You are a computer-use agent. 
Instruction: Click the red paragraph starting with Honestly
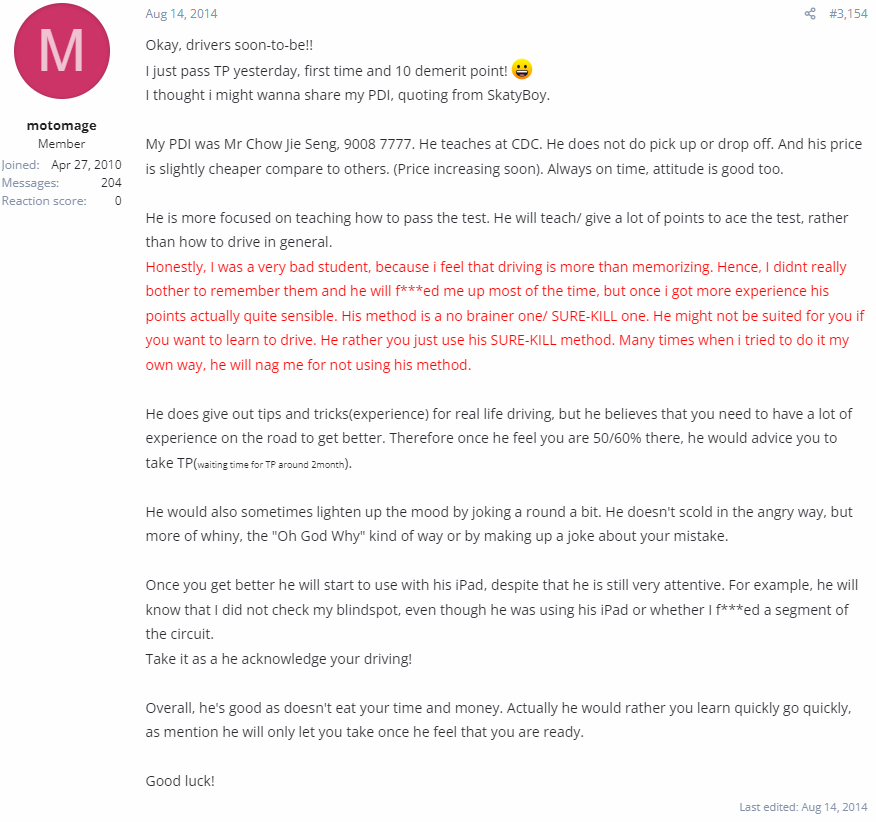tap(504, 316)
